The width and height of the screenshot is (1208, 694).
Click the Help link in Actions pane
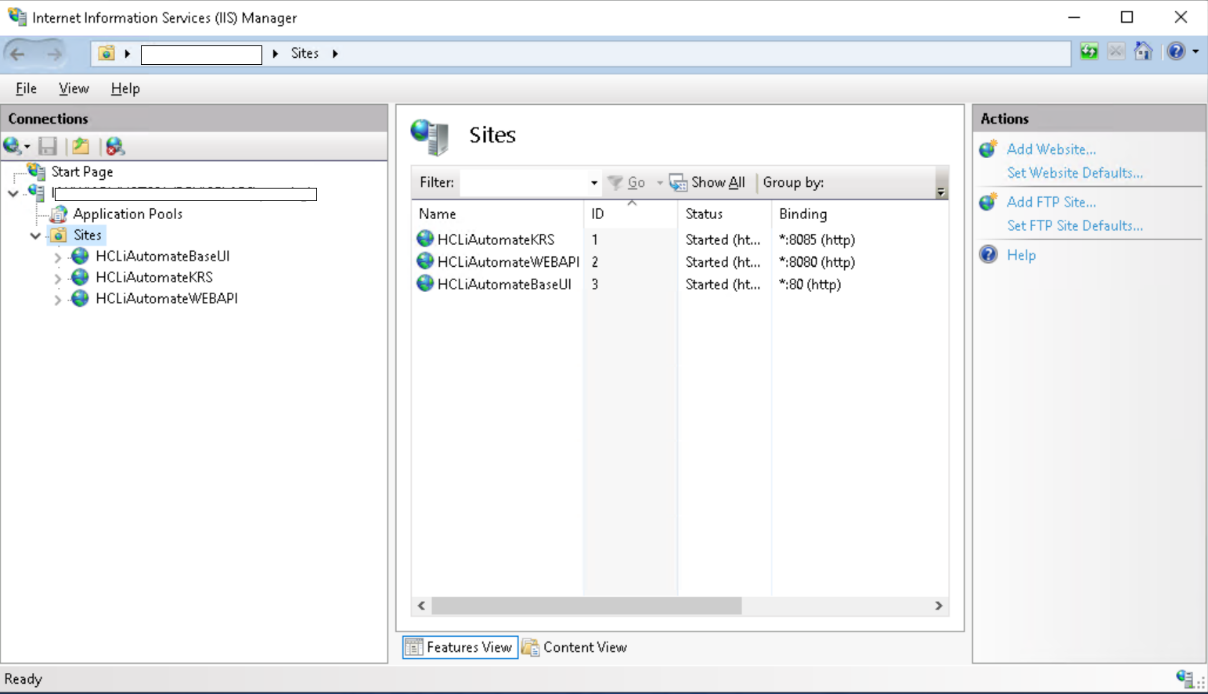pos(1021,255)
